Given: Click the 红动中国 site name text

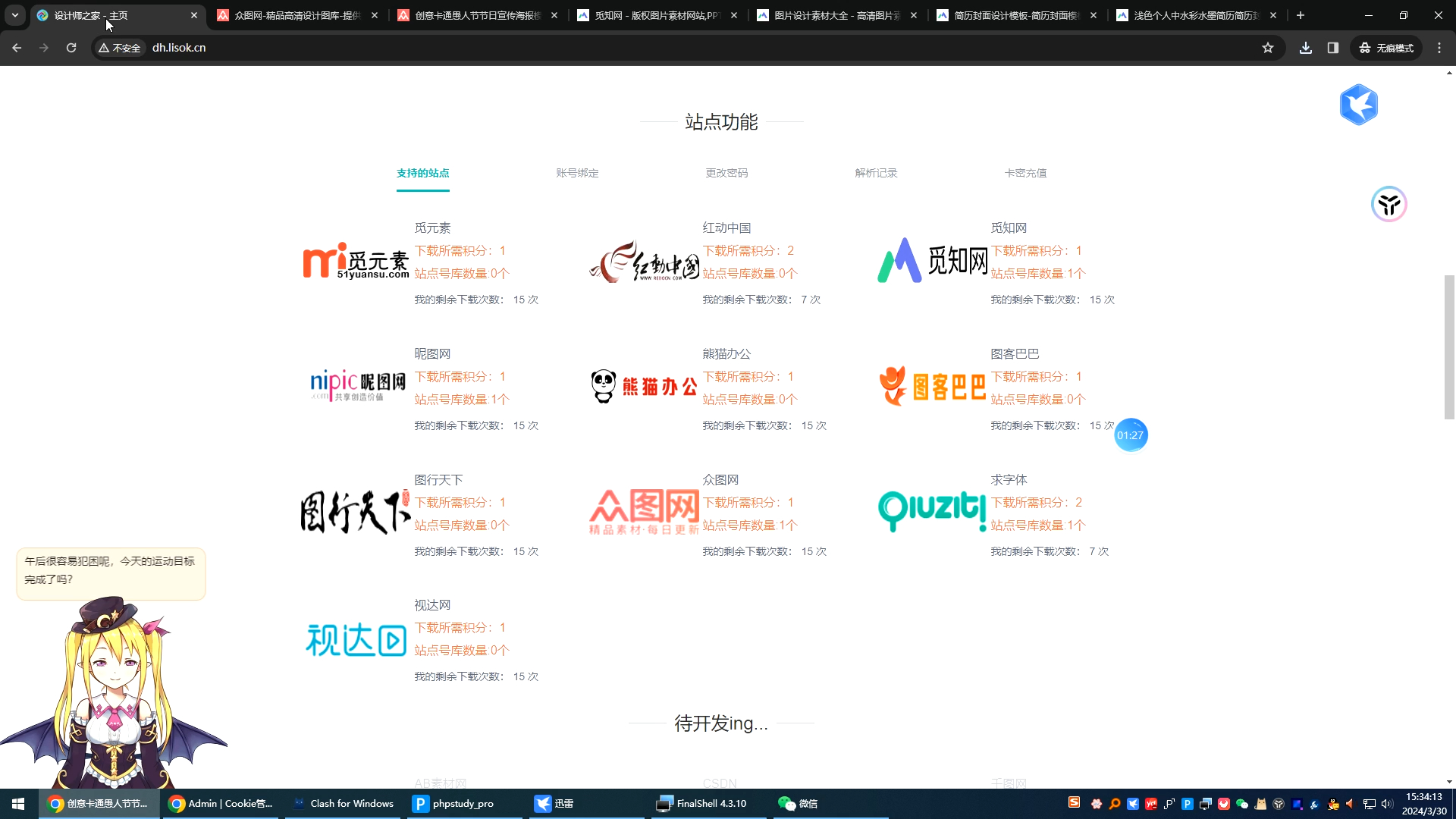Looking at the screenshot, I should [x=726, y=227].
